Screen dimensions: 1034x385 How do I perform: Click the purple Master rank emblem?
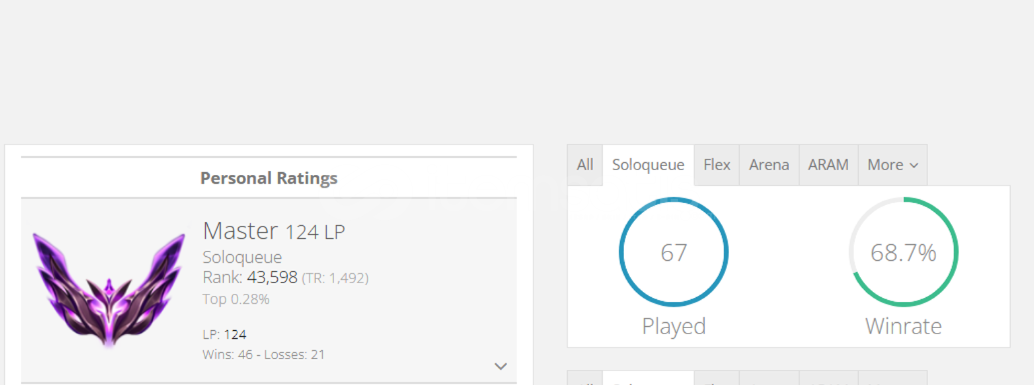(x=109, y=288)
